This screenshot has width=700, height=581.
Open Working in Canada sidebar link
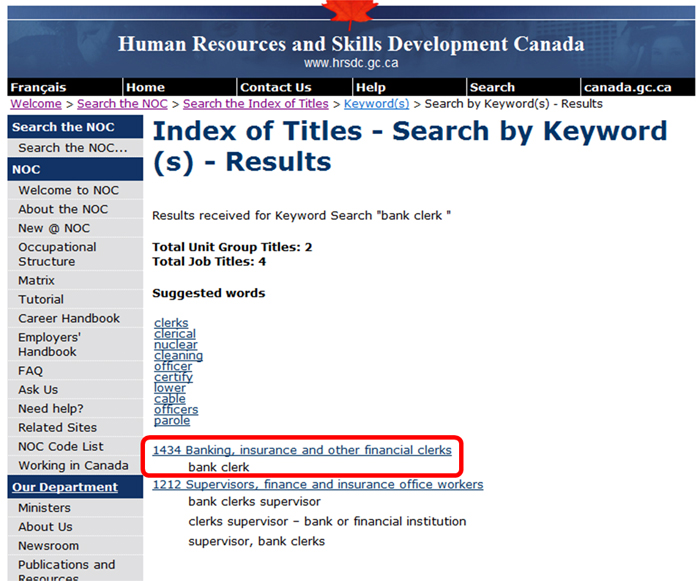pos(75,465)
